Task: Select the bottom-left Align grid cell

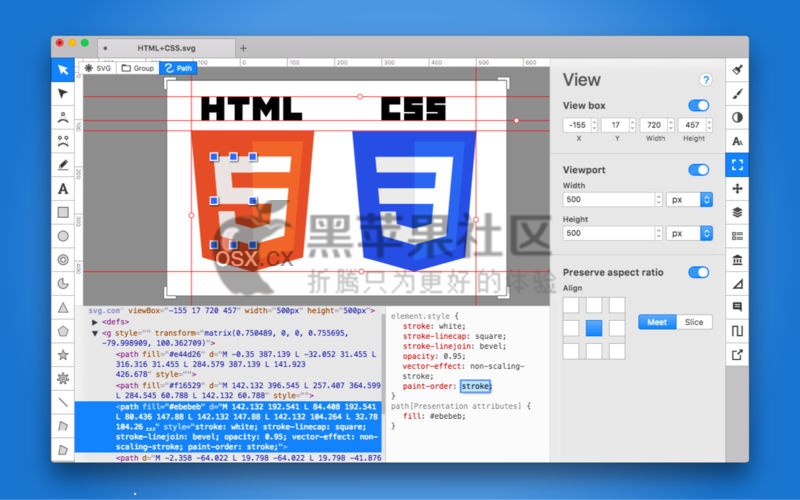Action: click(571, 351)
